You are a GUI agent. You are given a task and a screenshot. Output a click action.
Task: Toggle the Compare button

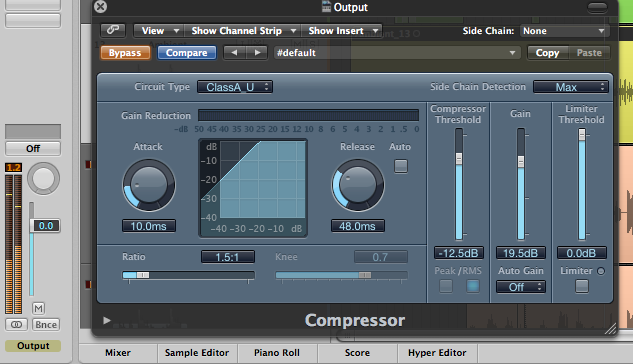(187, 53)
